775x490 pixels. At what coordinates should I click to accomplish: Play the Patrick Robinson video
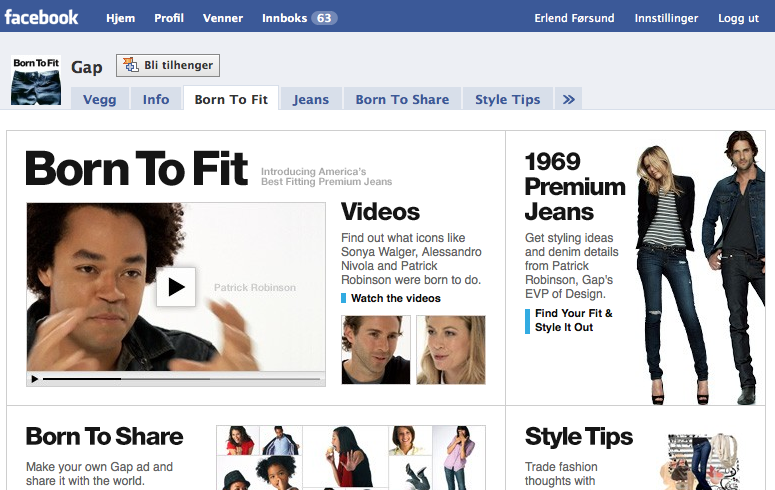click(176, 287)
